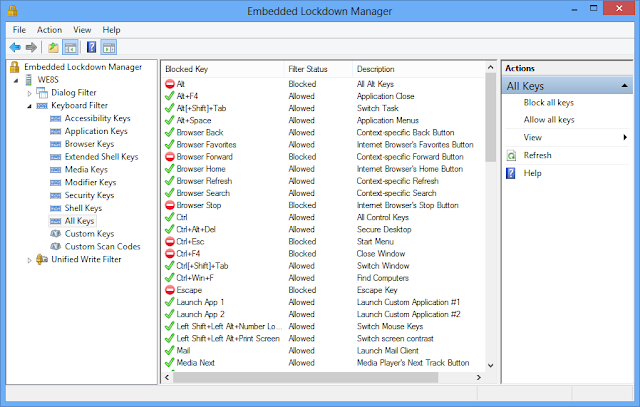
Task: Click the Custom Scan Codes gear icon
Action: (x=55, y=247)
